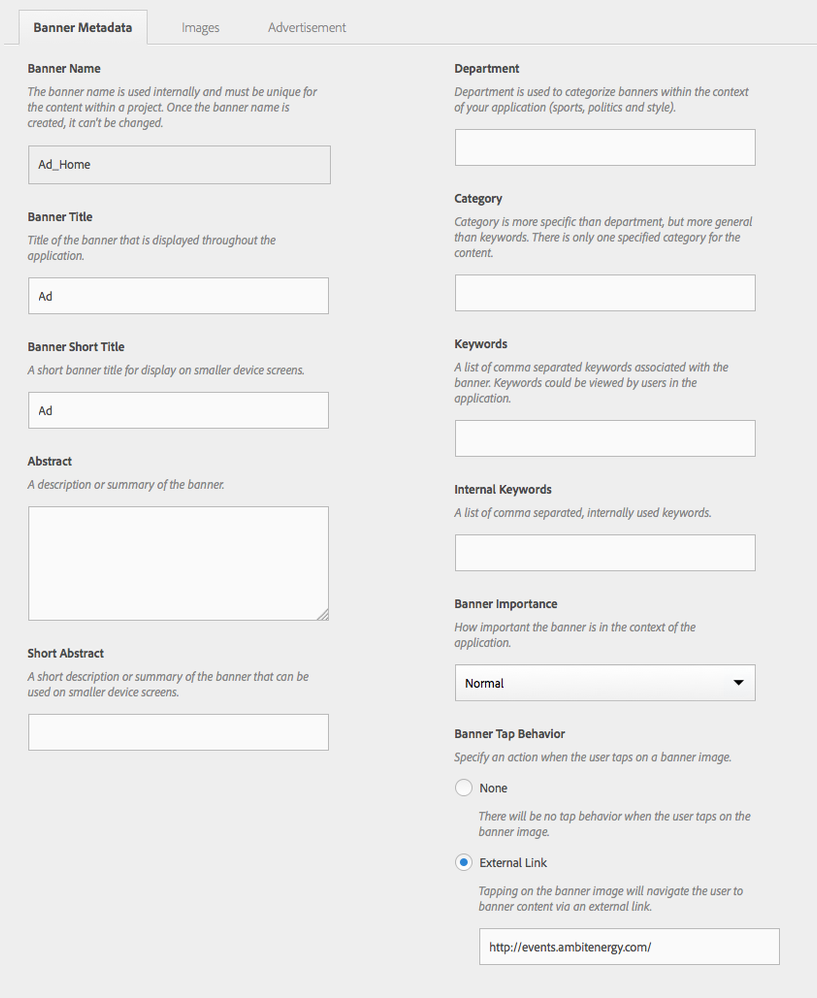The height and width of the screenshot is (998, 817).
Task: Choose the External Link tap behavior
Action: (x=463, y=862)
